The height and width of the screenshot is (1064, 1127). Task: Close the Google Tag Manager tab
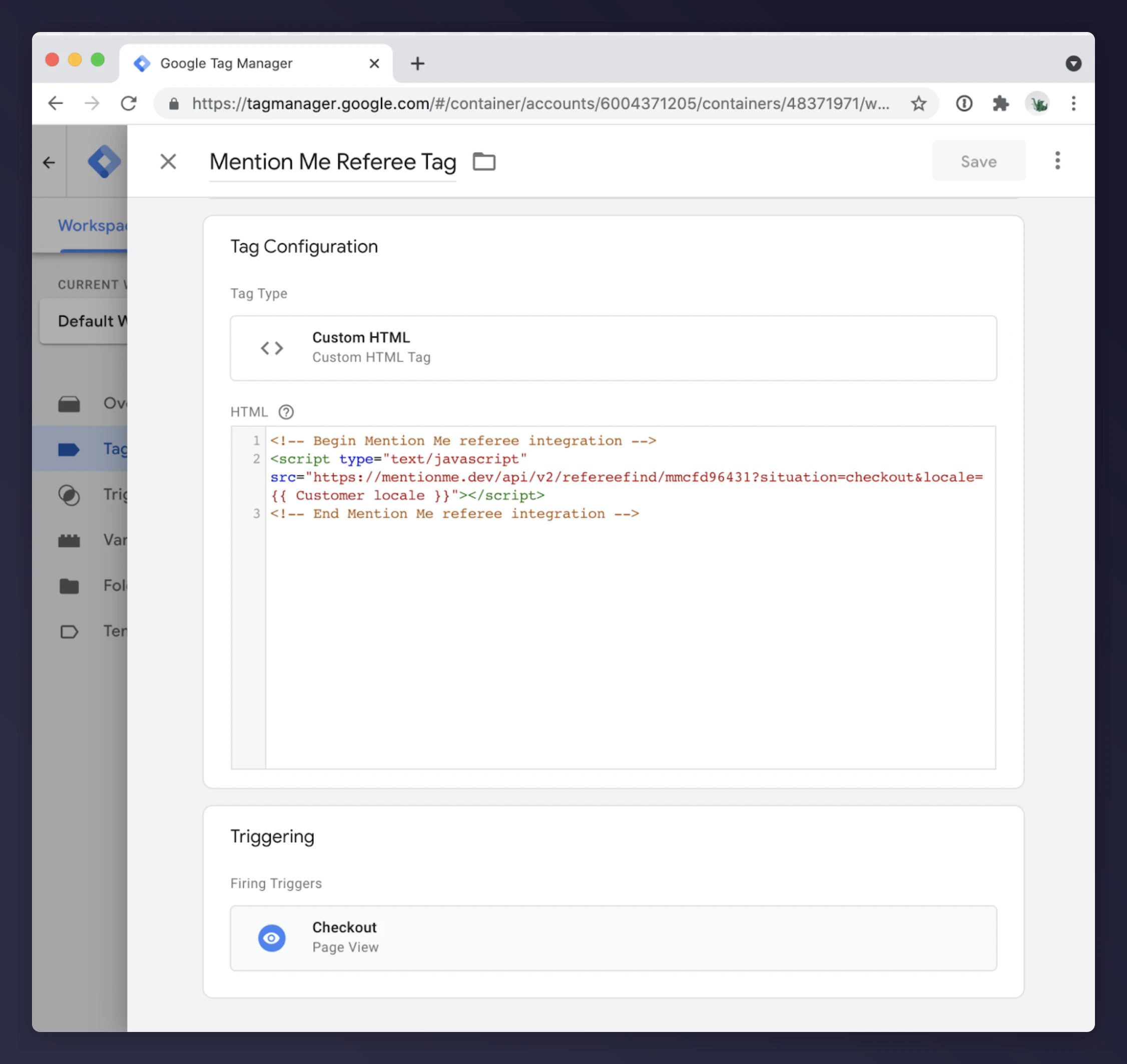click(x=374, y=63)
